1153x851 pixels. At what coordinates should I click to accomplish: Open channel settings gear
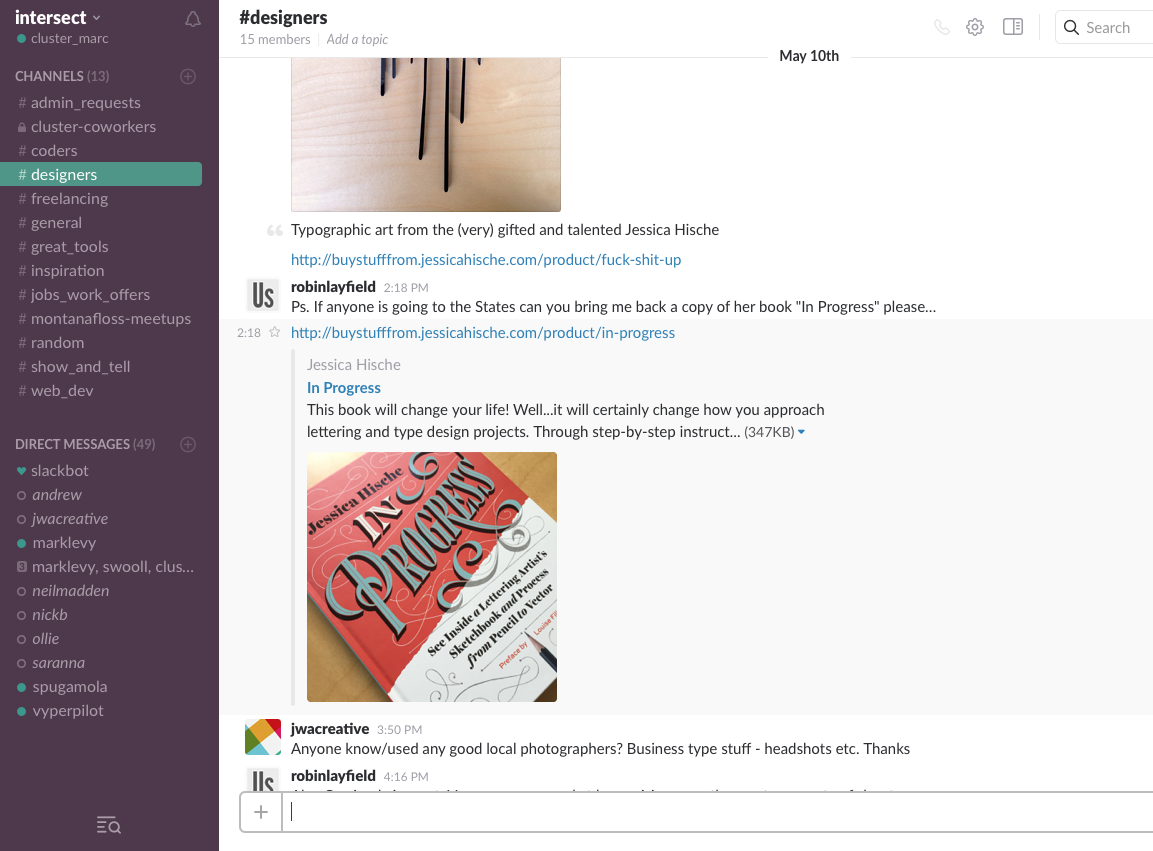[975, 27]
